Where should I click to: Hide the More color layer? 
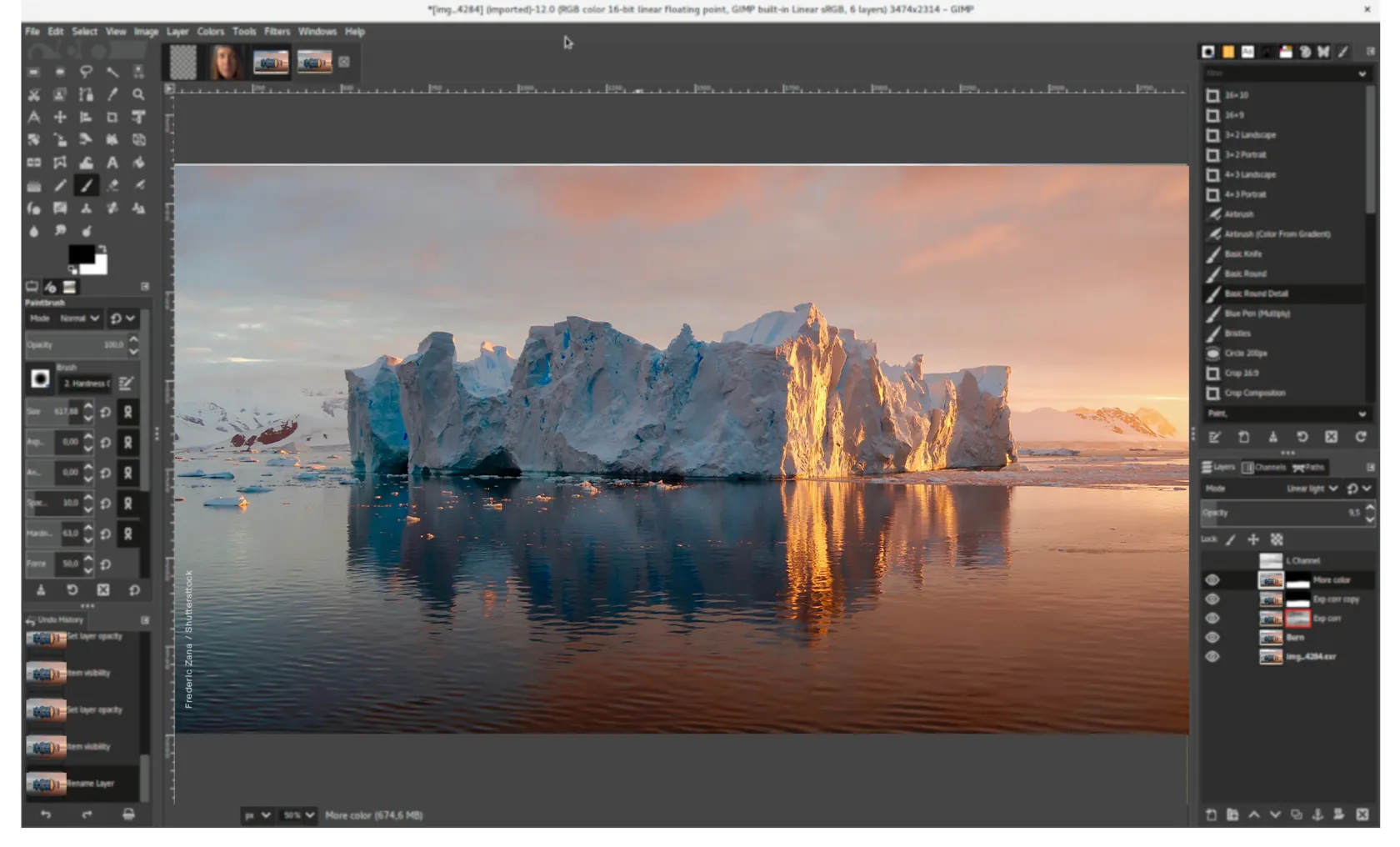1212,580
